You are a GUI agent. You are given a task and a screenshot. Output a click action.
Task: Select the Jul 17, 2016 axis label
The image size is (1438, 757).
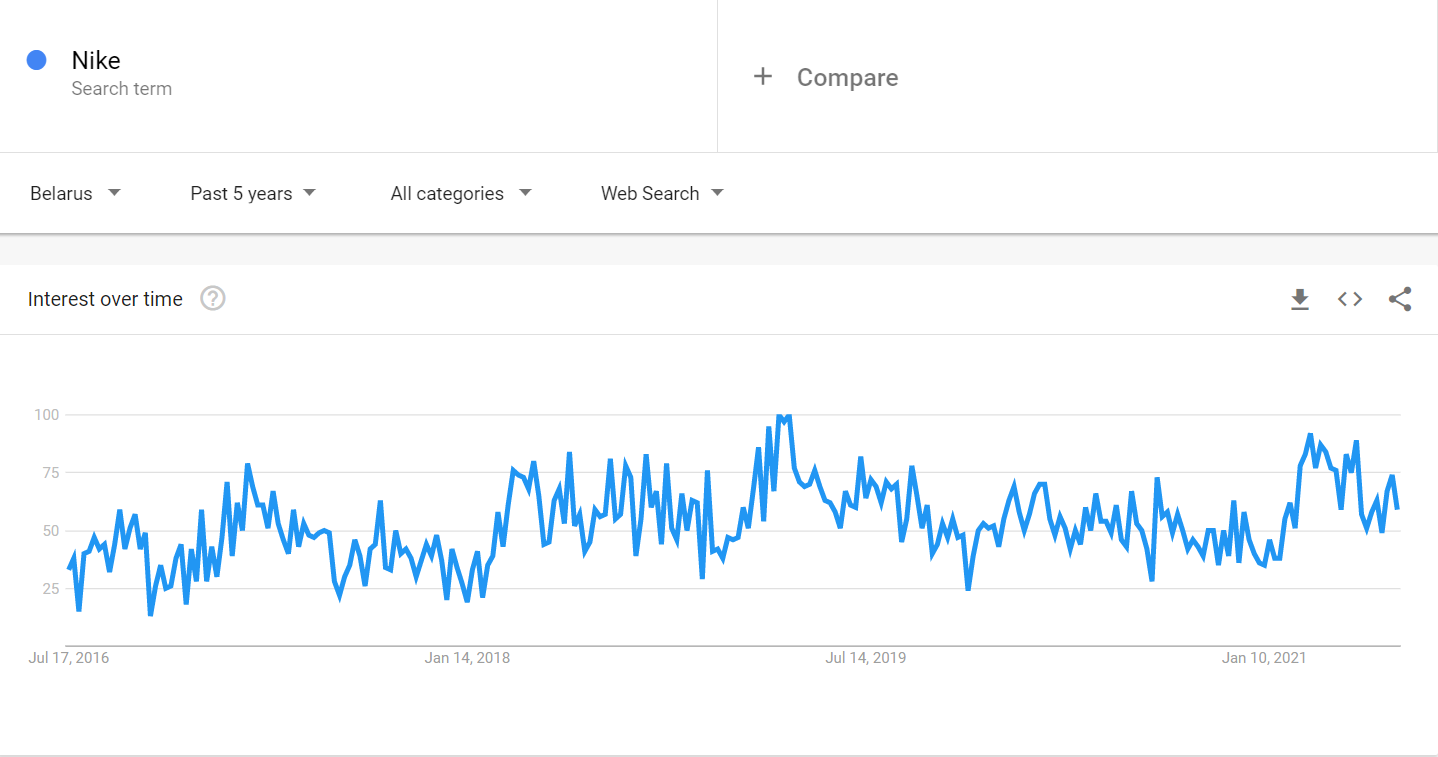[x=69, y=658]
